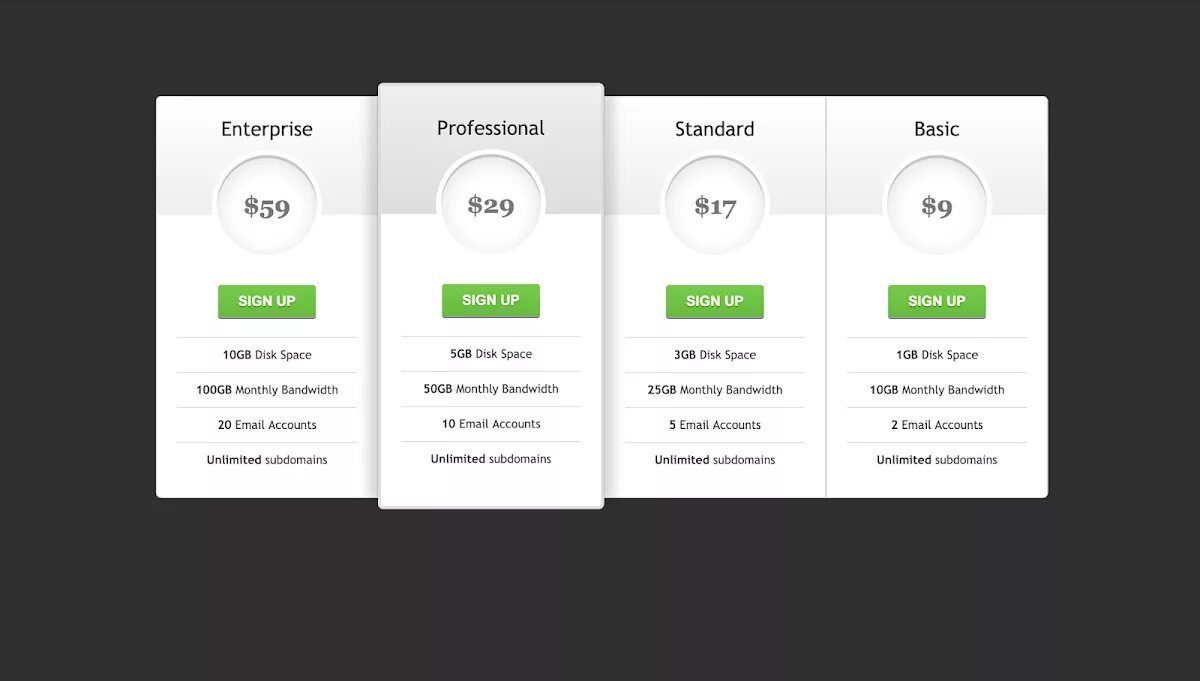The height and width of the screenshot is (681, 1200).
Task: Click the Standard plan heading
Action: click(715, 129)
